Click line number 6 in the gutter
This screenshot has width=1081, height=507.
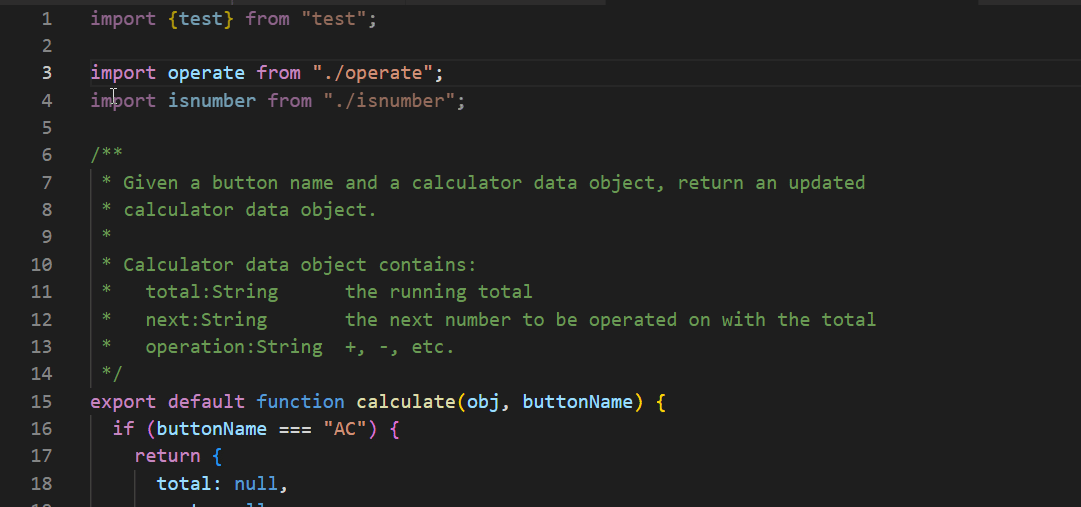[x=46, y=155]
